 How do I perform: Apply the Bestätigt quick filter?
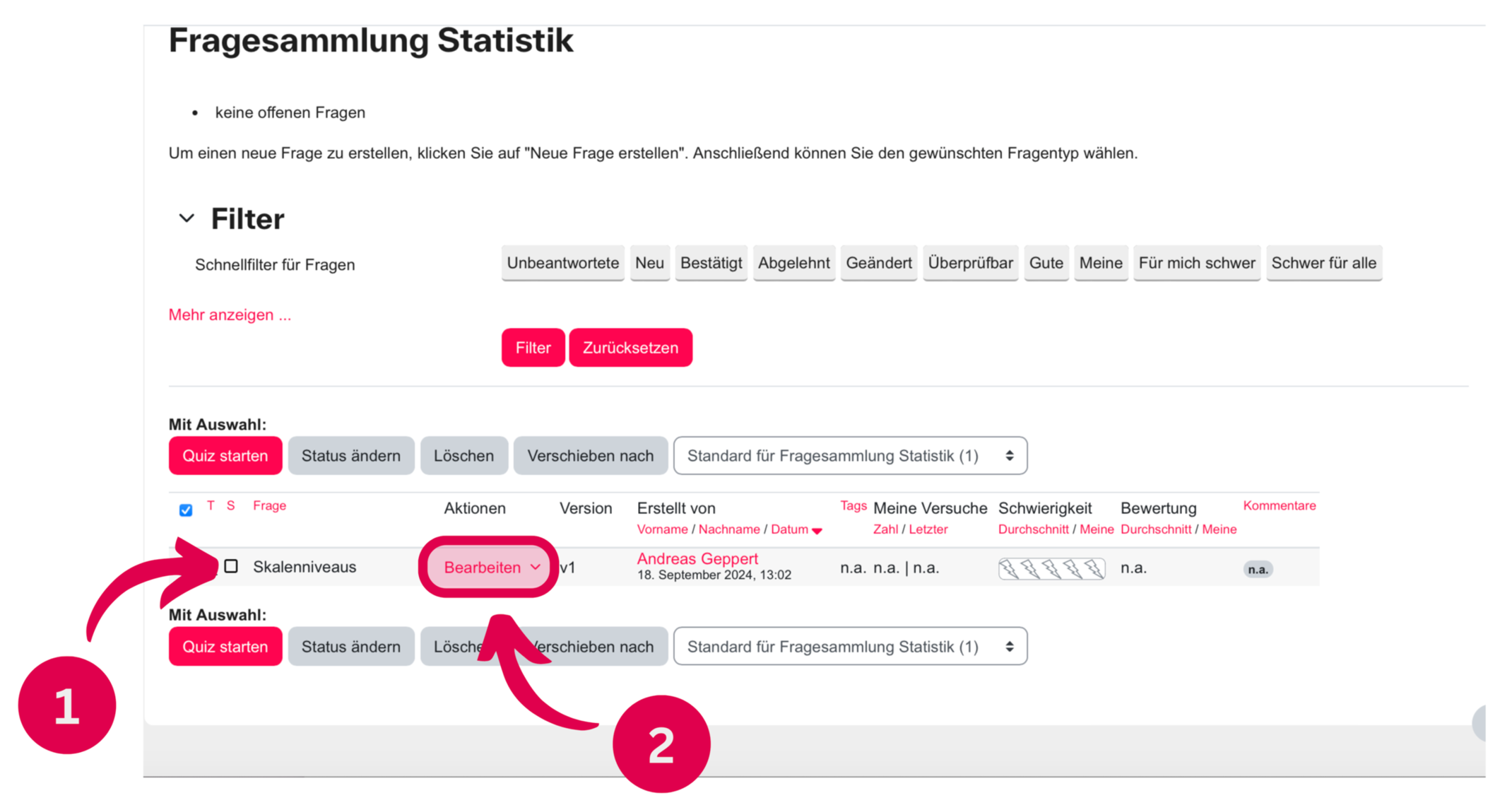(711, 263)
